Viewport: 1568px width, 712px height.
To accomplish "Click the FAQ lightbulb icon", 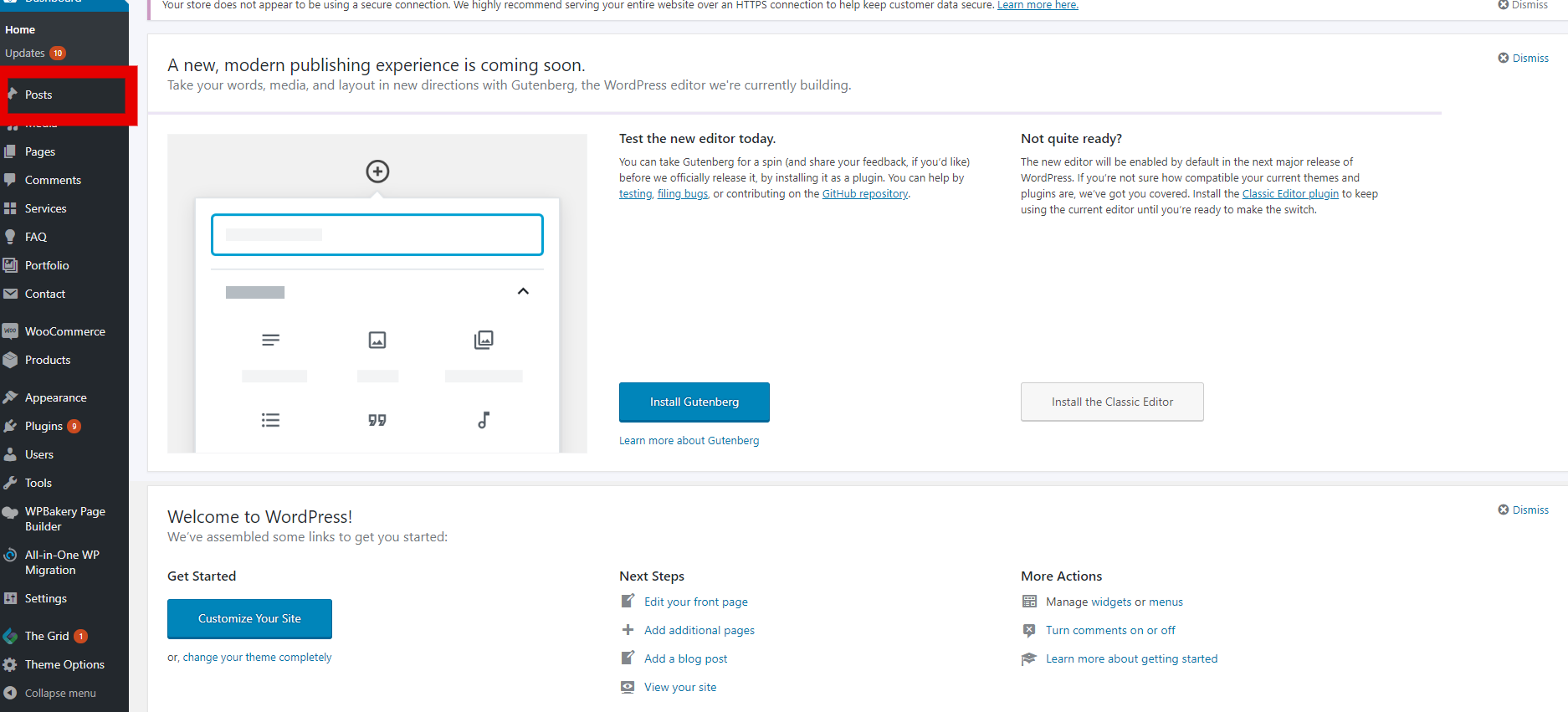I will point(10,237).
